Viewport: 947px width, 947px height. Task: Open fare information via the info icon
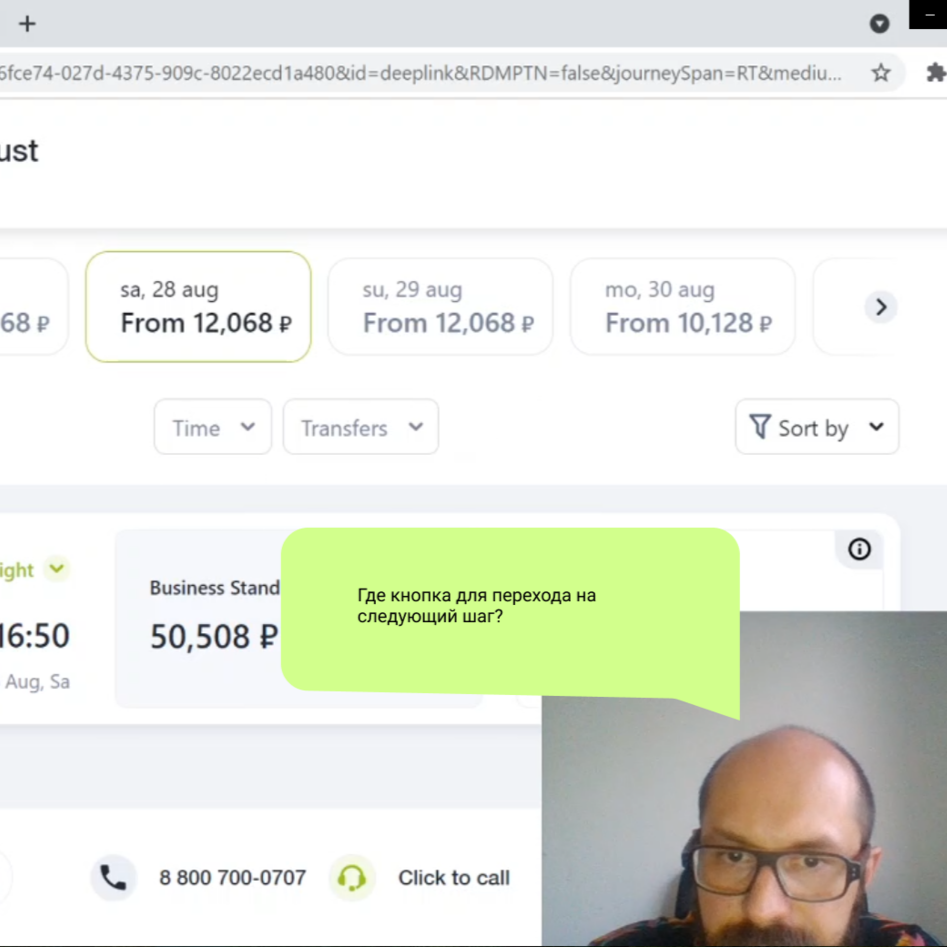(859, 549)
